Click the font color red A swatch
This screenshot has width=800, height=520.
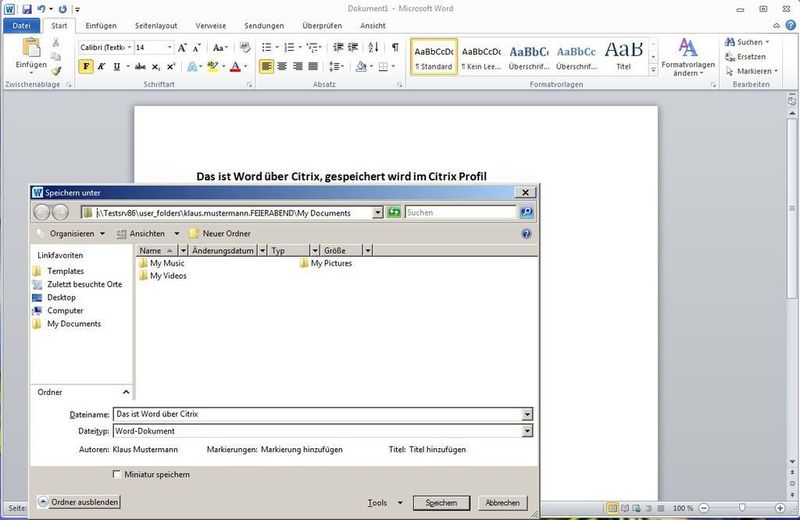click(235, 66)
